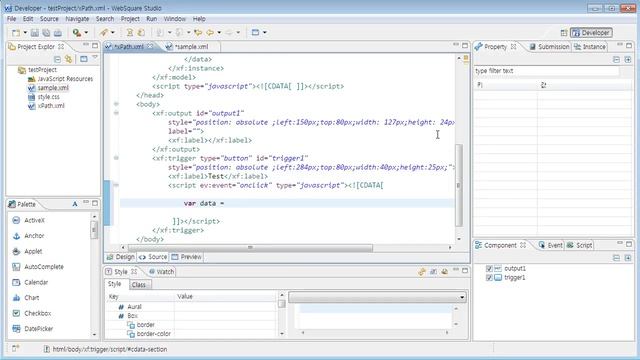Open the Style value combo box dropdown
This screenshot has height=360, width=640.
pyautogui.click(x=462, y=297)
